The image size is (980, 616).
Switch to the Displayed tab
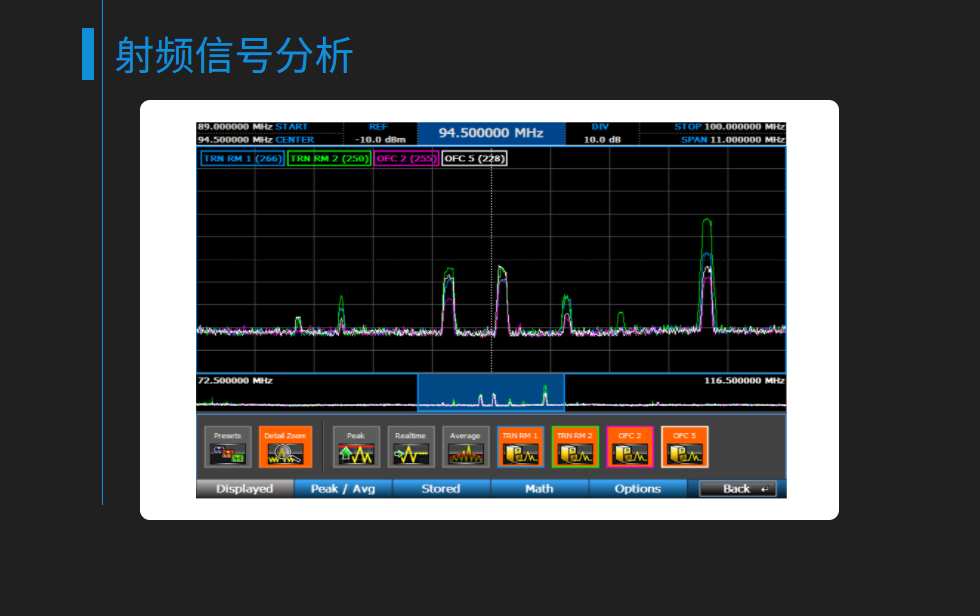pos(245,489)
